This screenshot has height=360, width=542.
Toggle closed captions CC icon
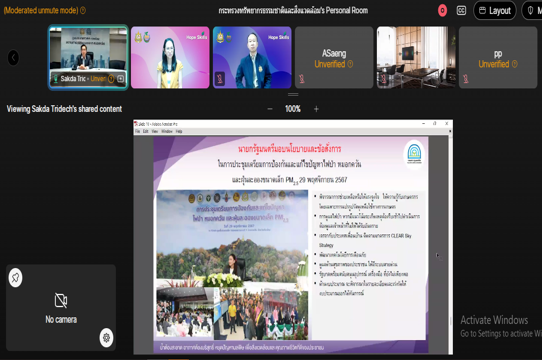[461, 11]
